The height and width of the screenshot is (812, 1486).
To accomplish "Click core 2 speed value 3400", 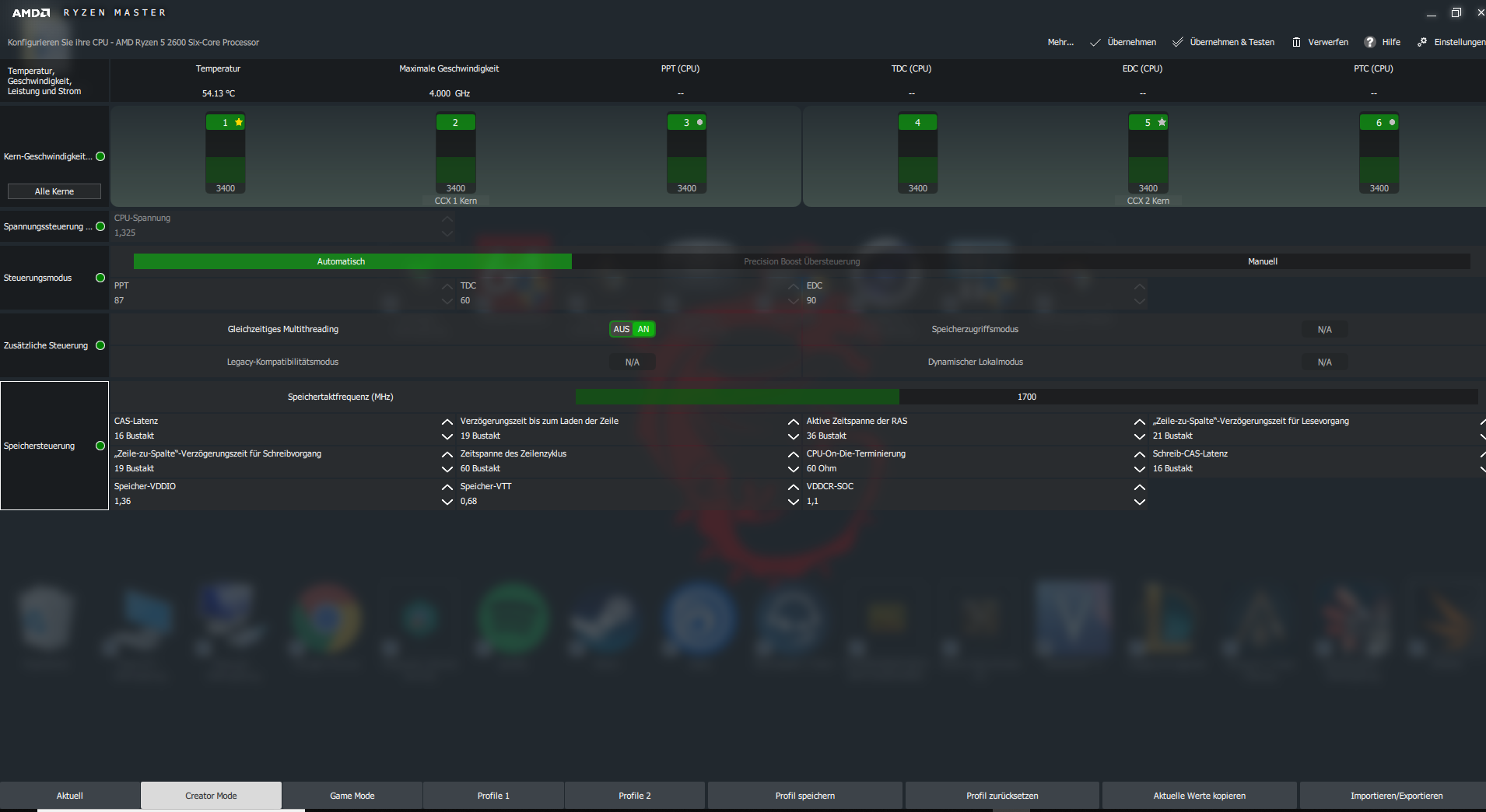I will (456, 188).
